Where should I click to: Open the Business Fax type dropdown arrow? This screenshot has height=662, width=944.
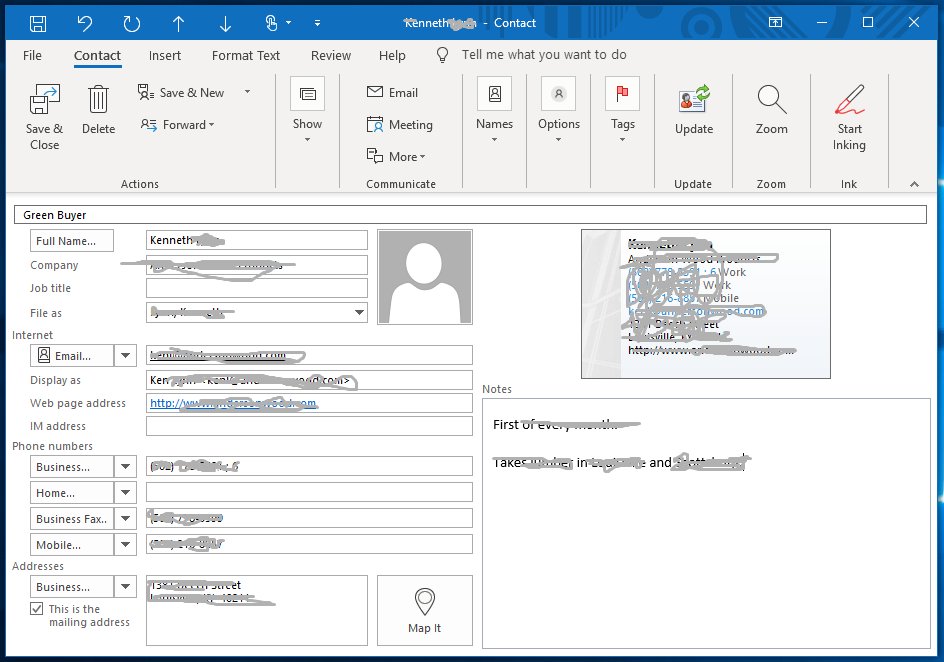(125, 518)
